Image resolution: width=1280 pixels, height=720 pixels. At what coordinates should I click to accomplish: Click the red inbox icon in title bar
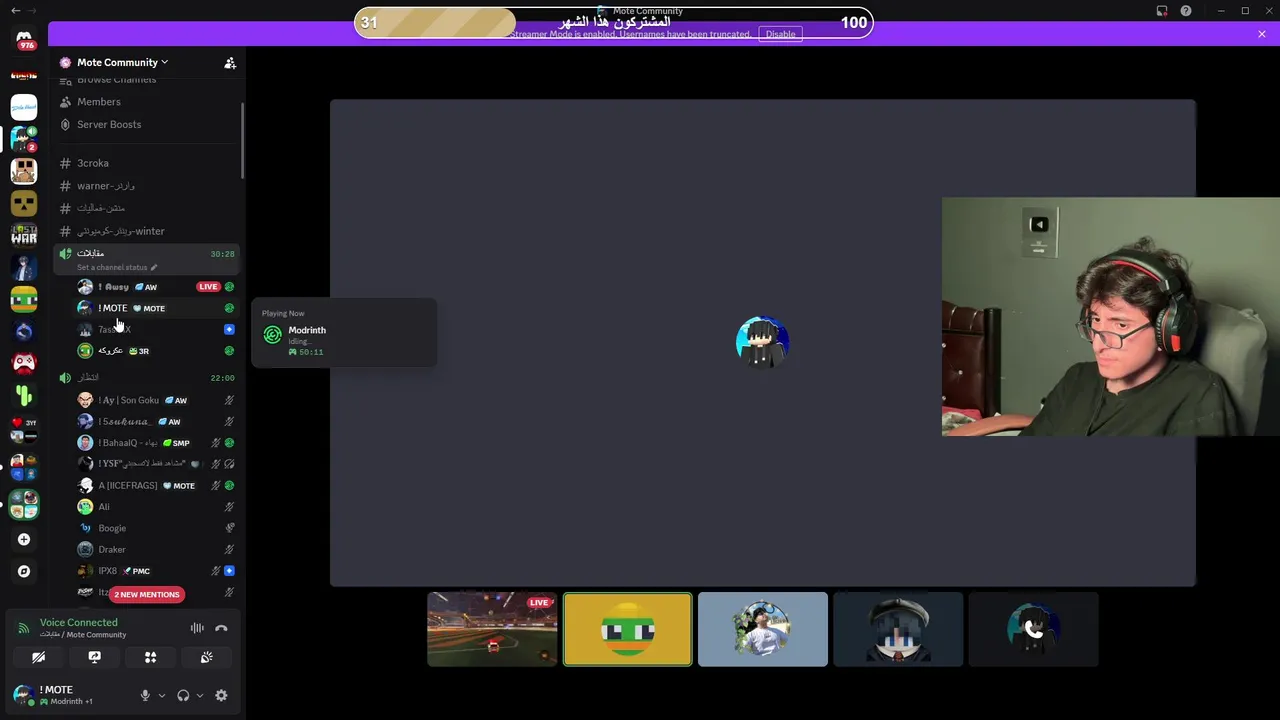point(1162,11)
